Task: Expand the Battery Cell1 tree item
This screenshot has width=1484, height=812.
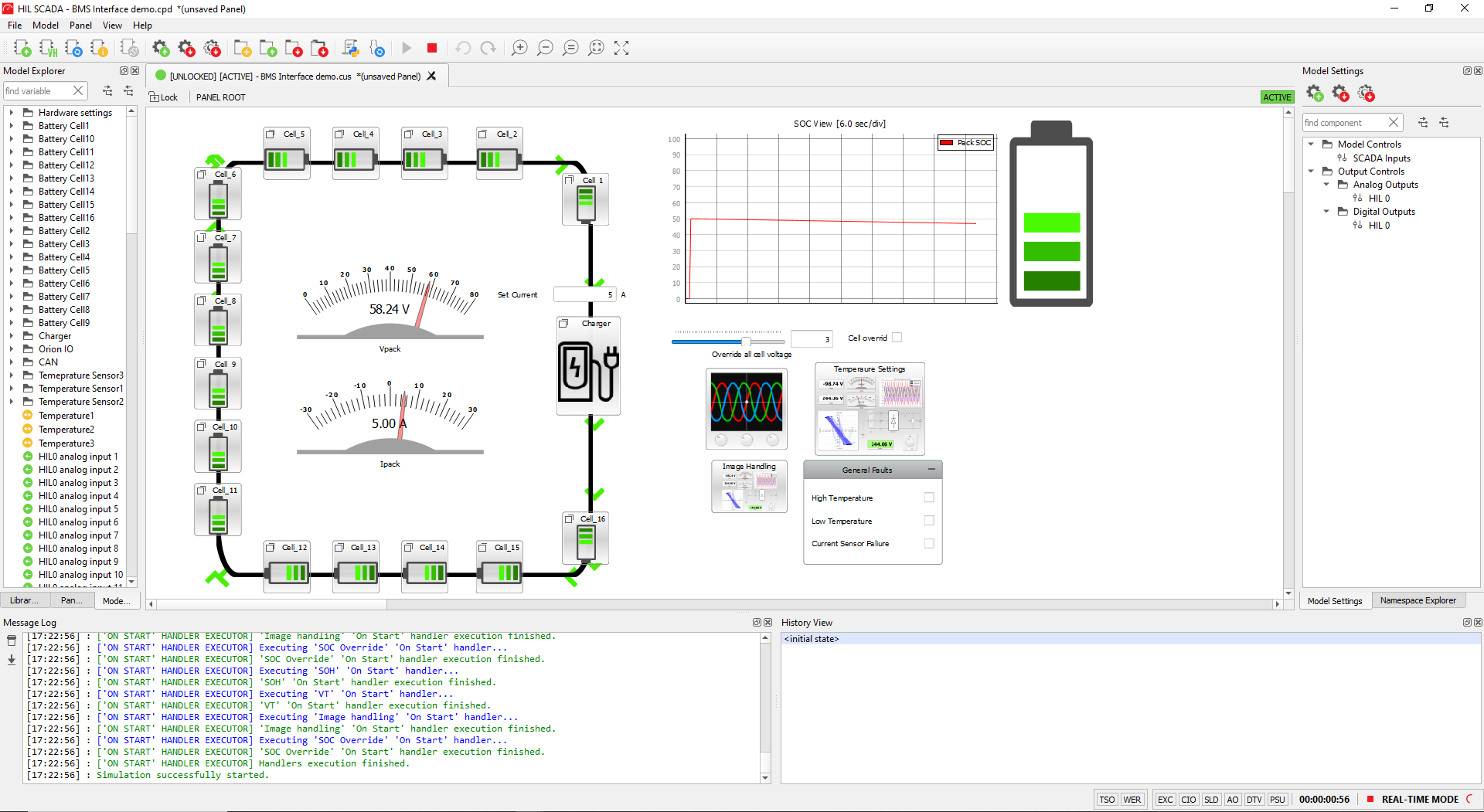Action: click(x=11, y=125)
